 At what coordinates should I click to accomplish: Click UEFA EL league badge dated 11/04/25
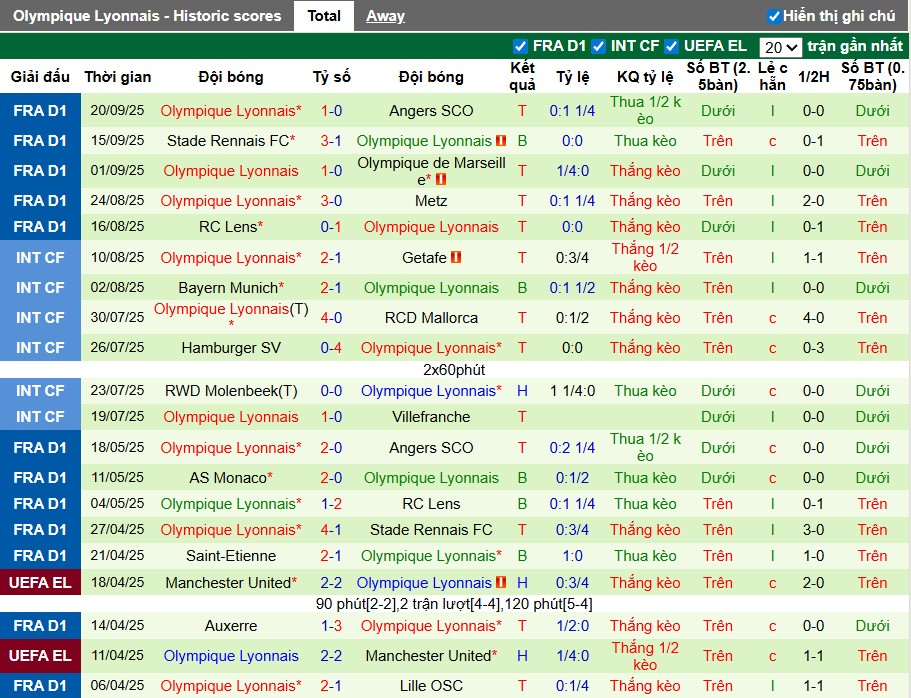(x=41, y=656)
